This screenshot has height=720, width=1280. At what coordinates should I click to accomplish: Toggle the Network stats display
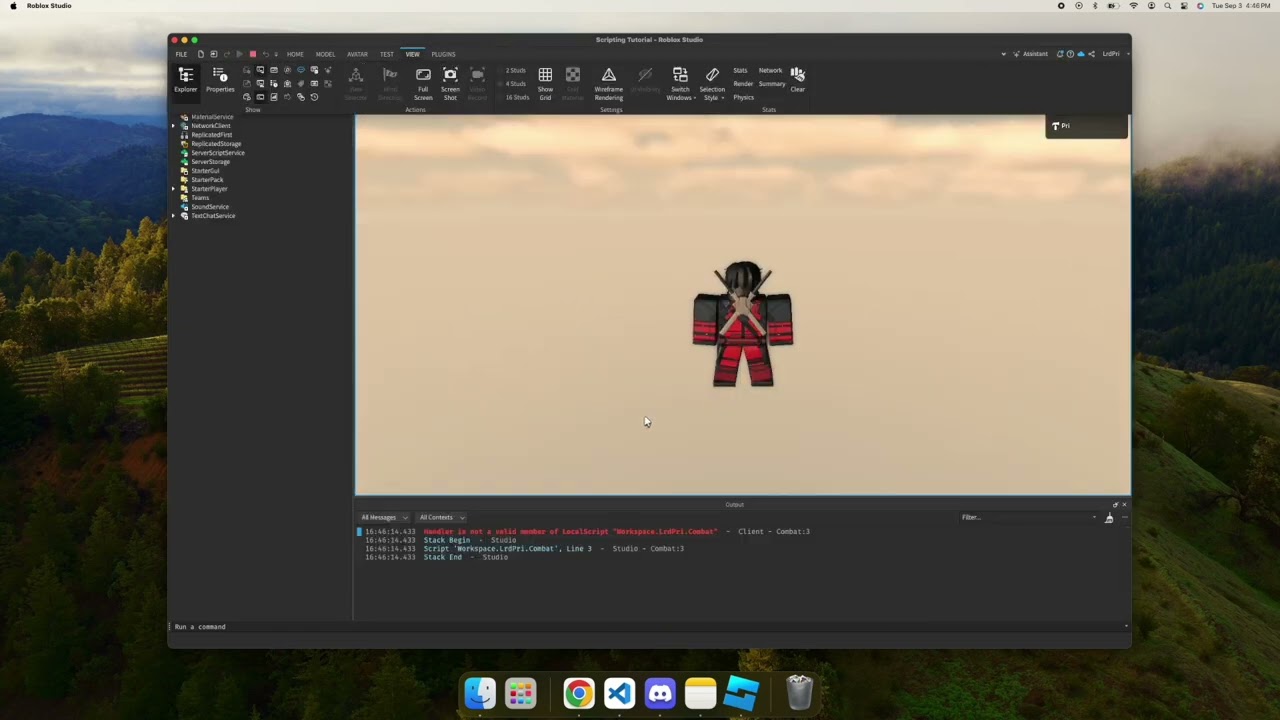click(x=770, y=71)
